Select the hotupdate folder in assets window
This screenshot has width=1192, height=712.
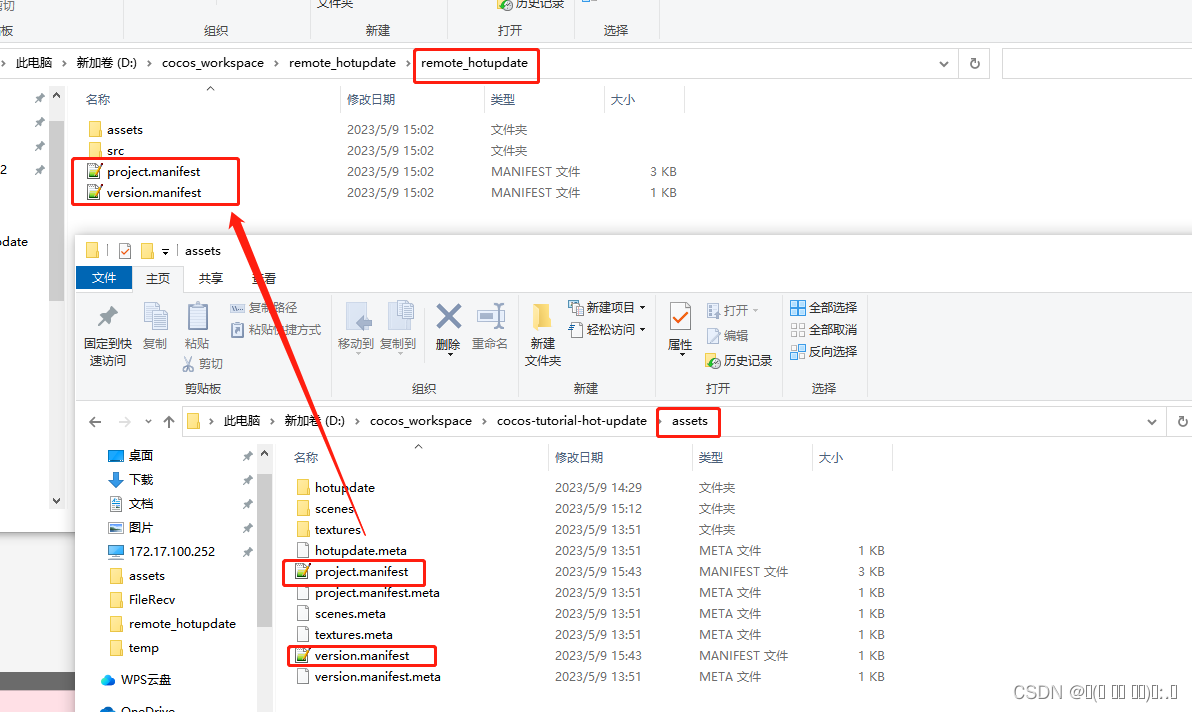[x=344, y=488]
